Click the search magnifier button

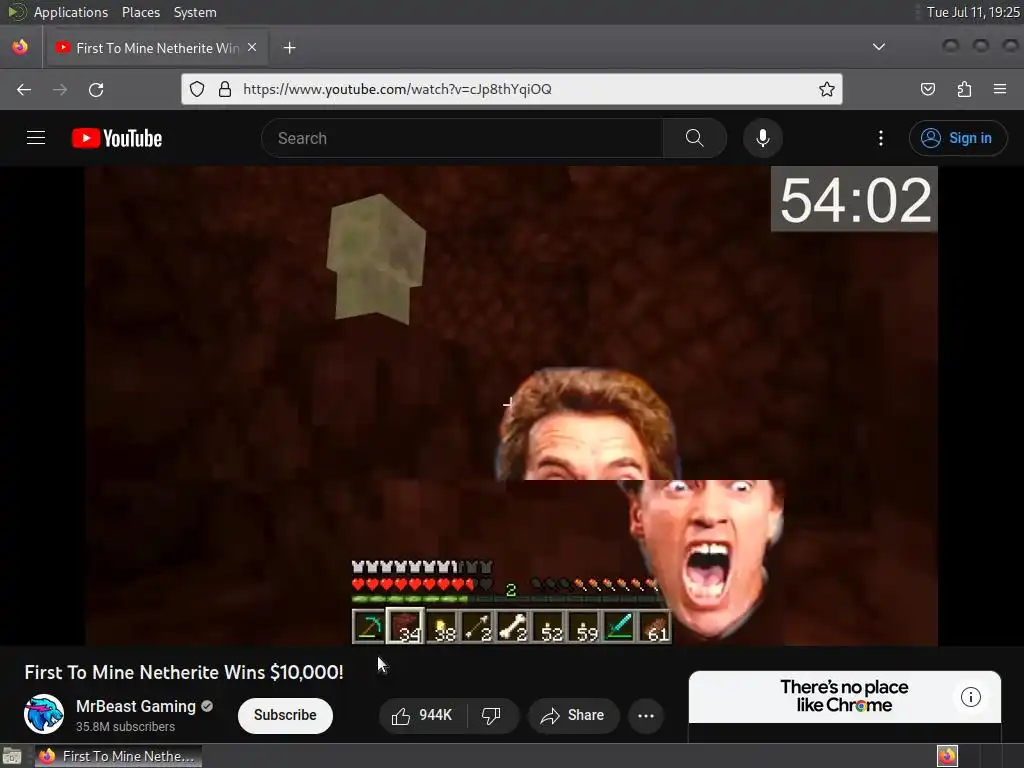tap(694, 138)
